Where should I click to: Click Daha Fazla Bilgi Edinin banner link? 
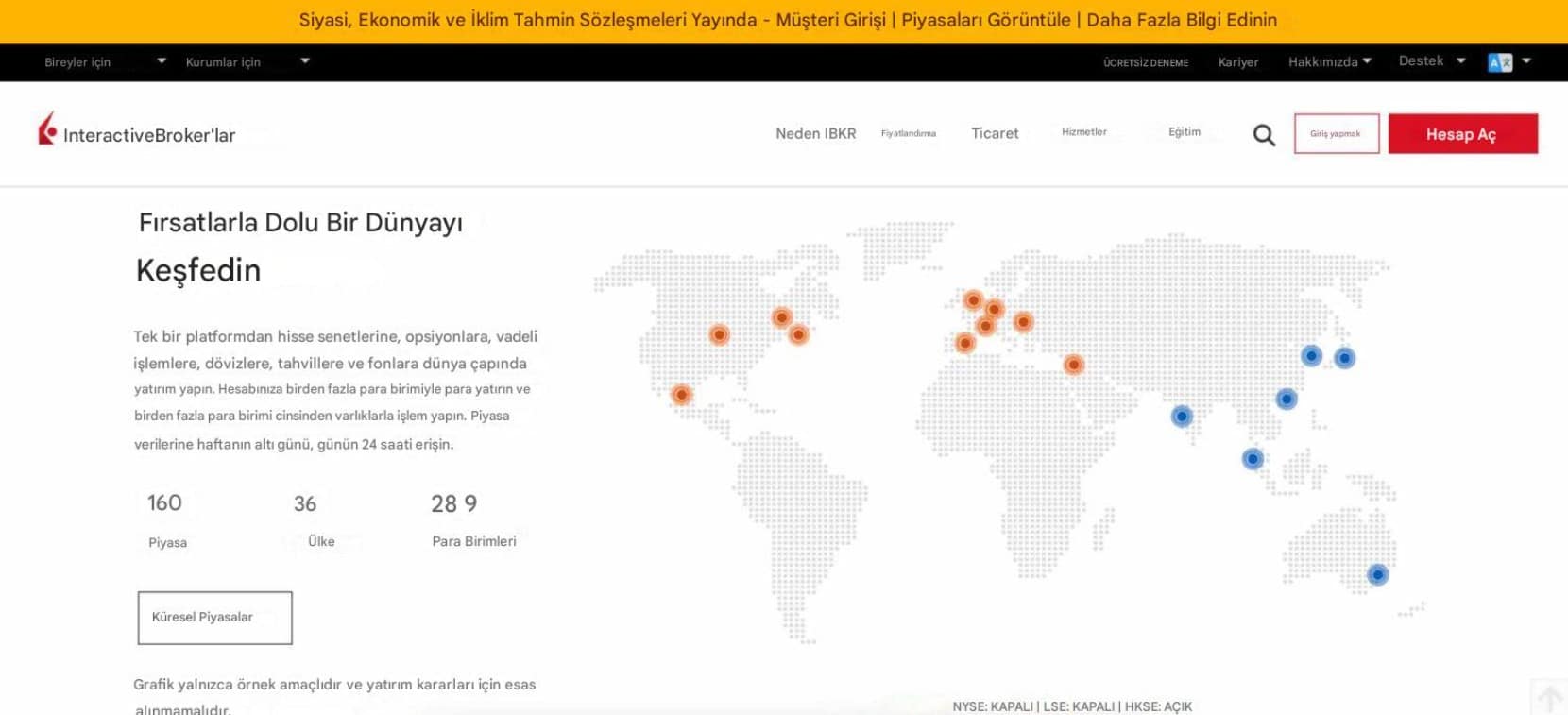(1182, 20)
